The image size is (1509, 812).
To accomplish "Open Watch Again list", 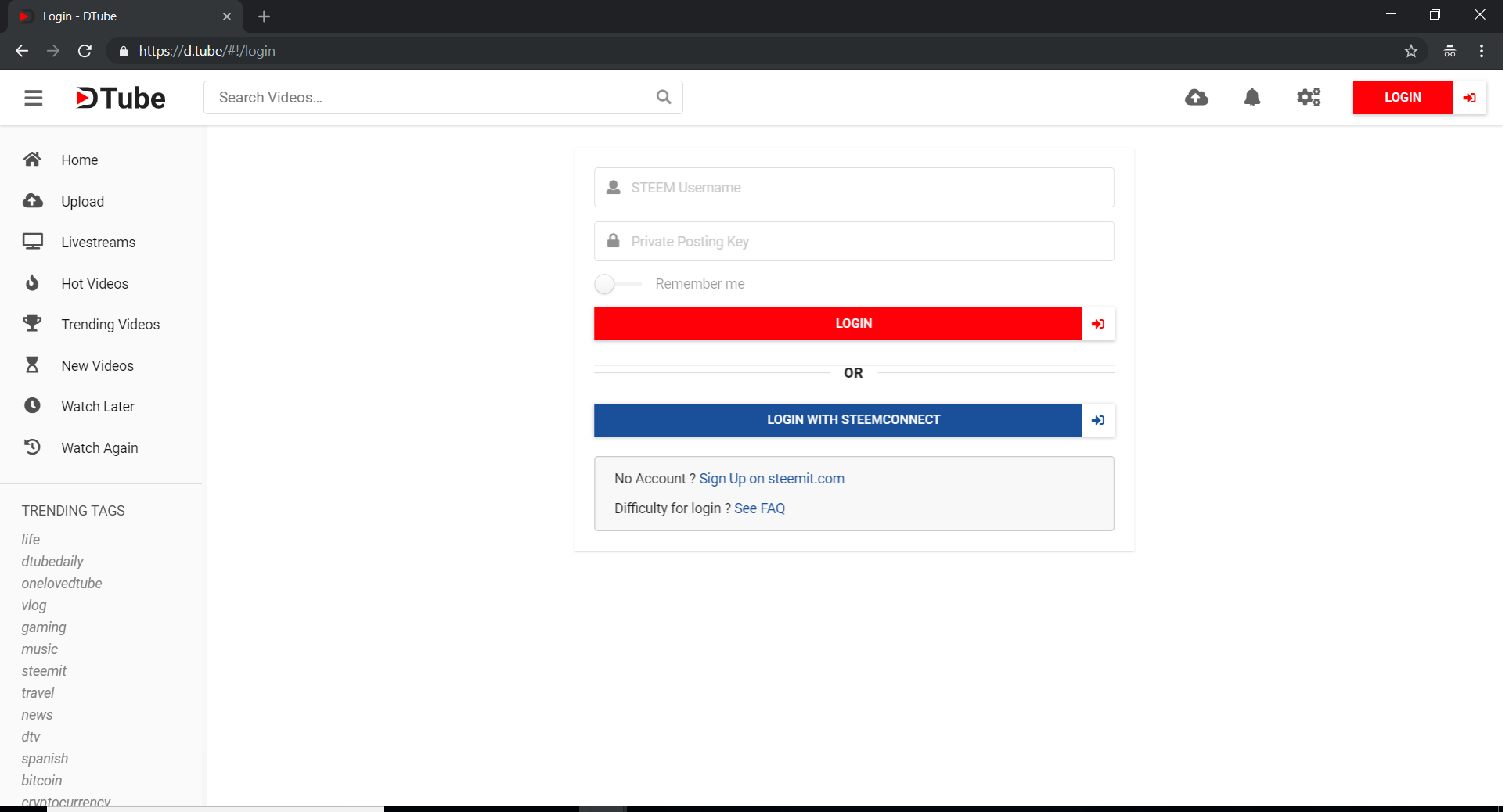I will (99, 447).
